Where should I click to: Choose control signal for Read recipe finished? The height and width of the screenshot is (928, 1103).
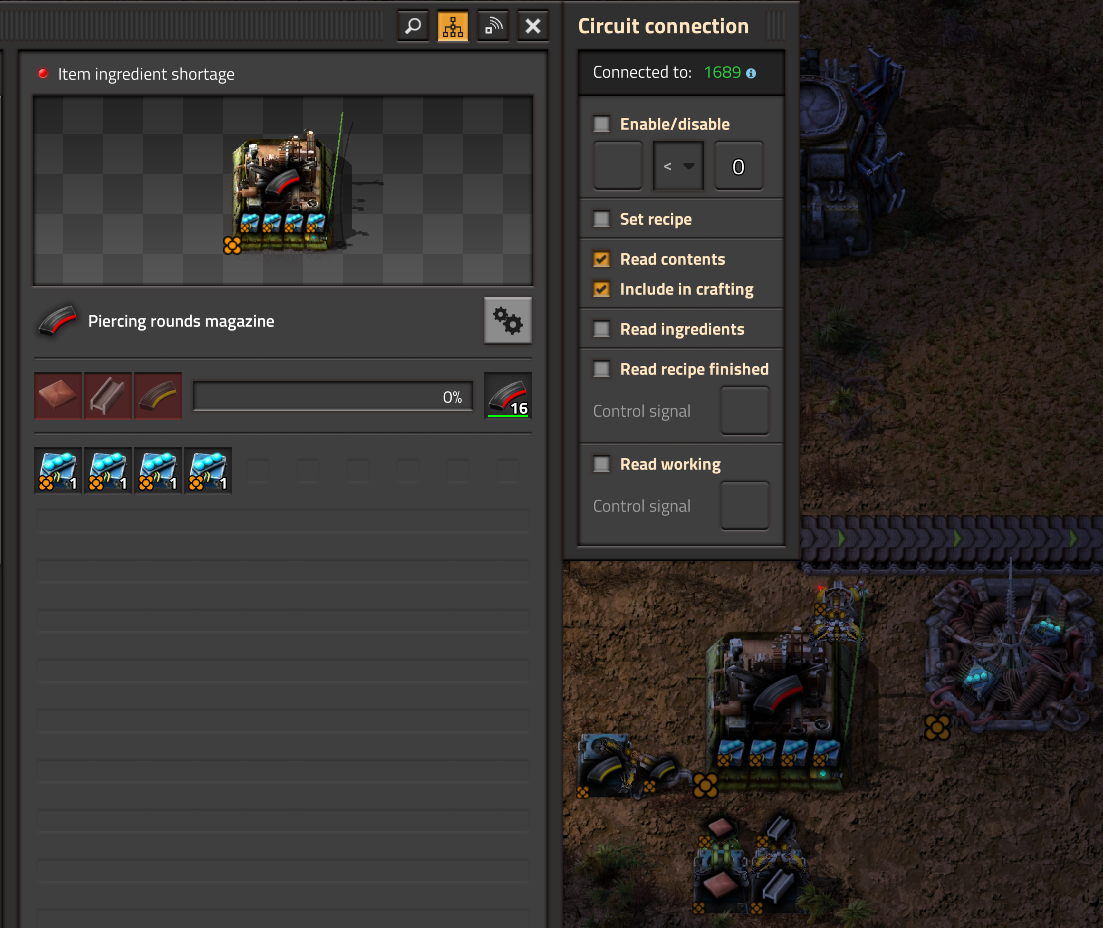[x=745, y=411]
